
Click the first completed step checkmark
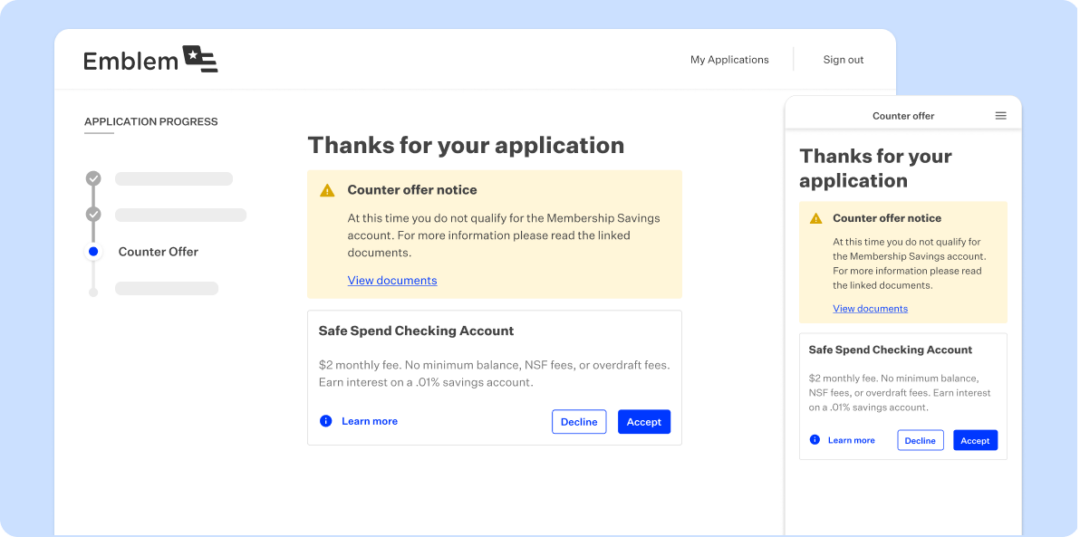(x=93, y=179)
